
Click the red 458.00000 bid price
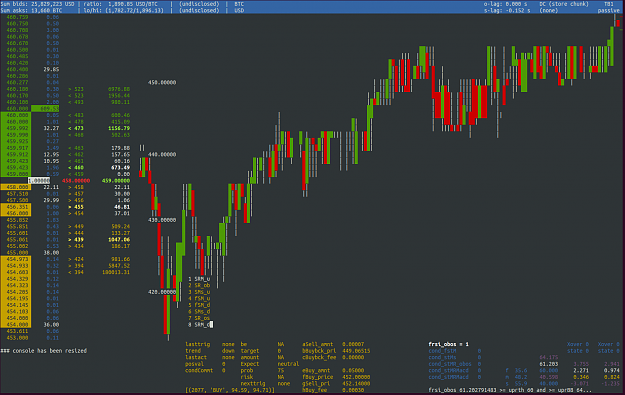tap(76, 181)
